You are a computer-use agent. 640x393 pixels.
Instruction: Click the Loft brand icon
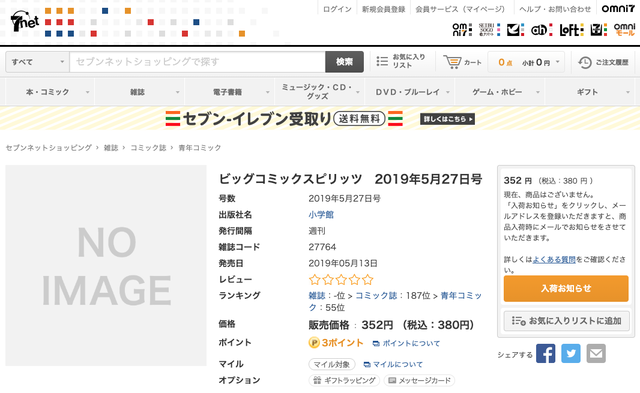click(571, 30)
